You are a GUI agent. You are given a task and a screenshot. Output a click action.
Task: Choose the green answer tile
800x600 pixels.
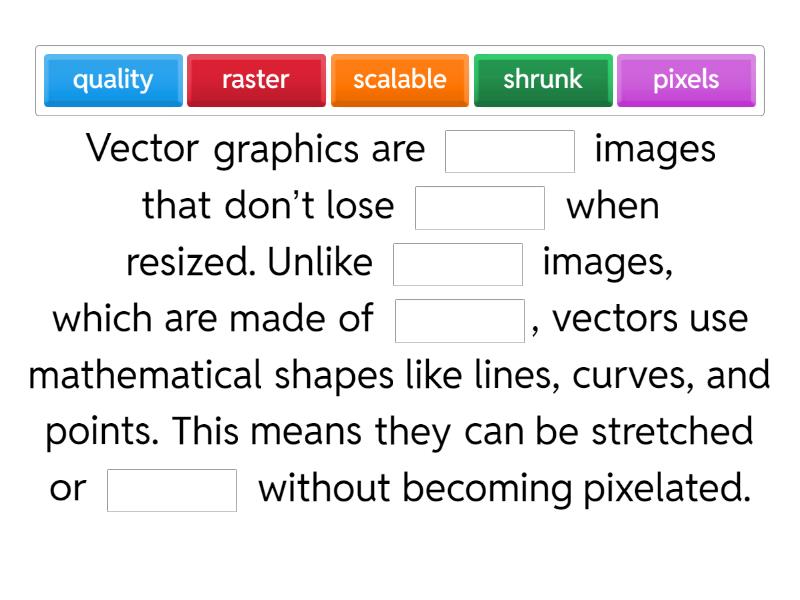click(x=543, y=80)
